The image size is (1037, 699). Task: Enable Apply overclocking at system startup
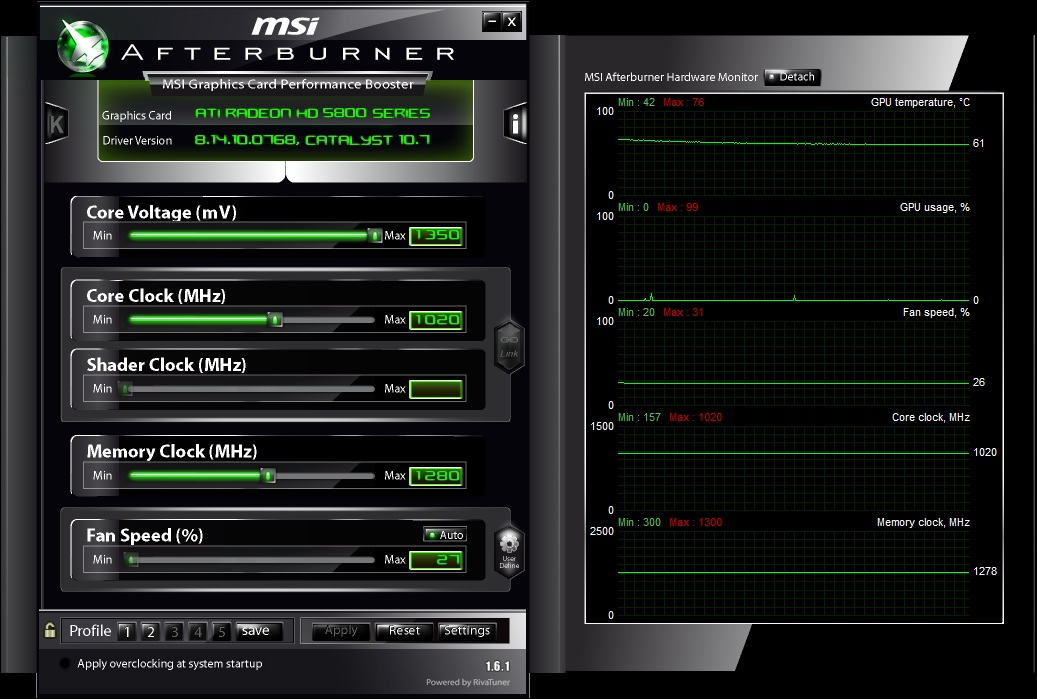(x=65, y=663)
